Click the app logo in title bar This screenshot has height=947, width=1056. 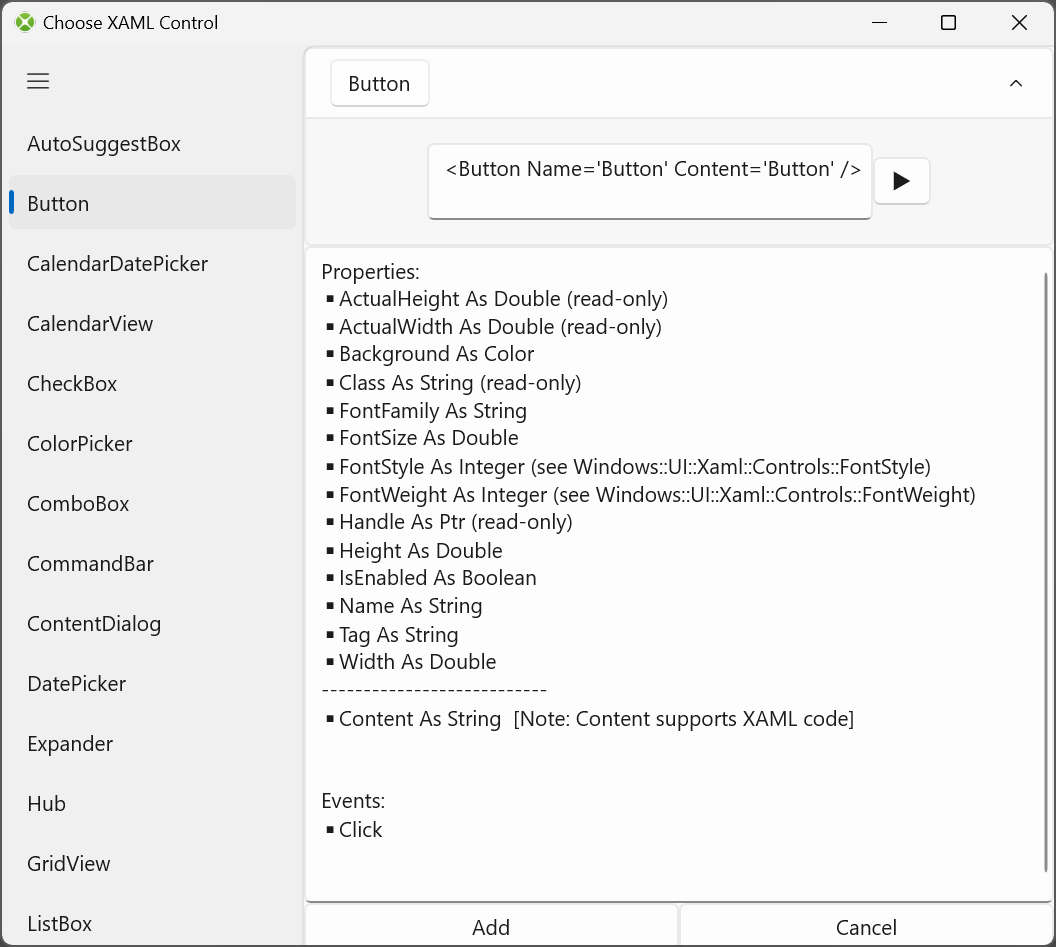[x=25, y=22]
